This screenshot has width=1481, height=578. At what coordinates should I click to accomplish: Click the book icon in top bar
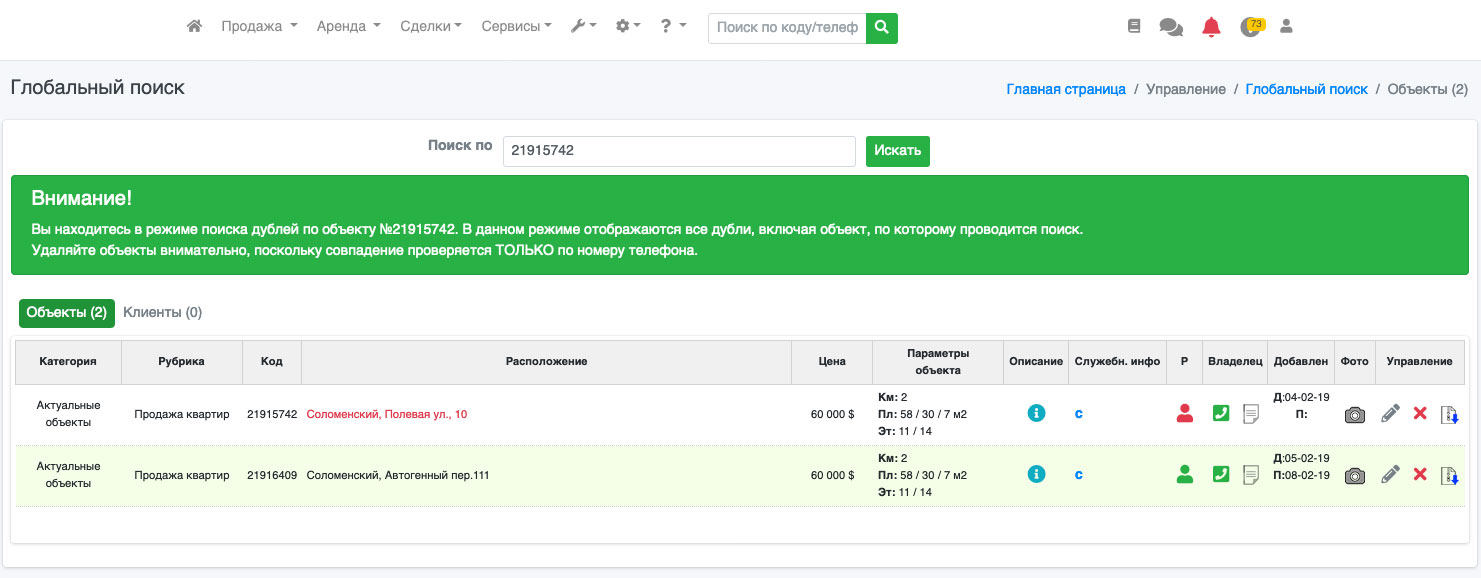(1133, 27)
